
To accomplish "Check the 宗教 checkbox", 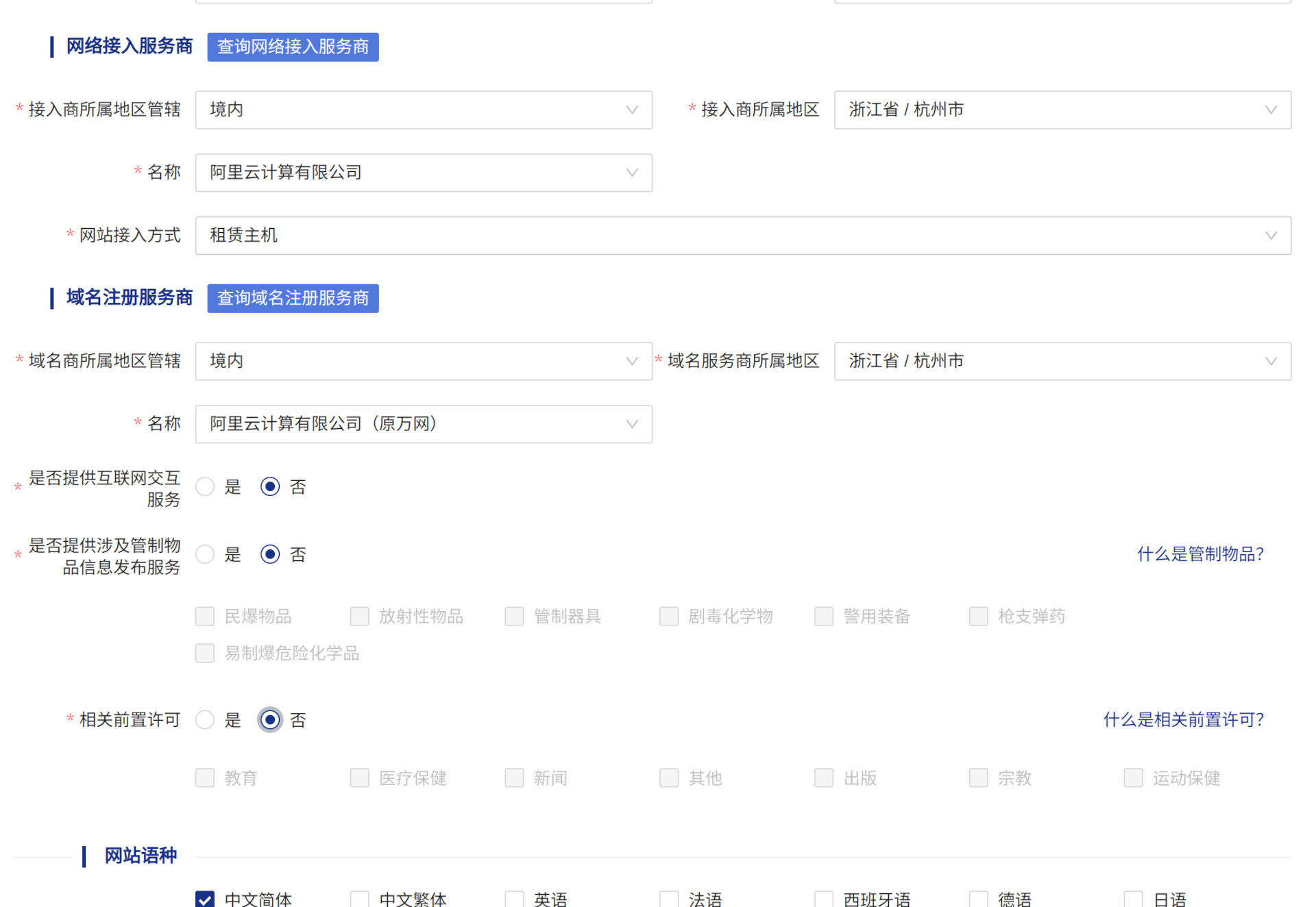I will [x=978, y=778].
